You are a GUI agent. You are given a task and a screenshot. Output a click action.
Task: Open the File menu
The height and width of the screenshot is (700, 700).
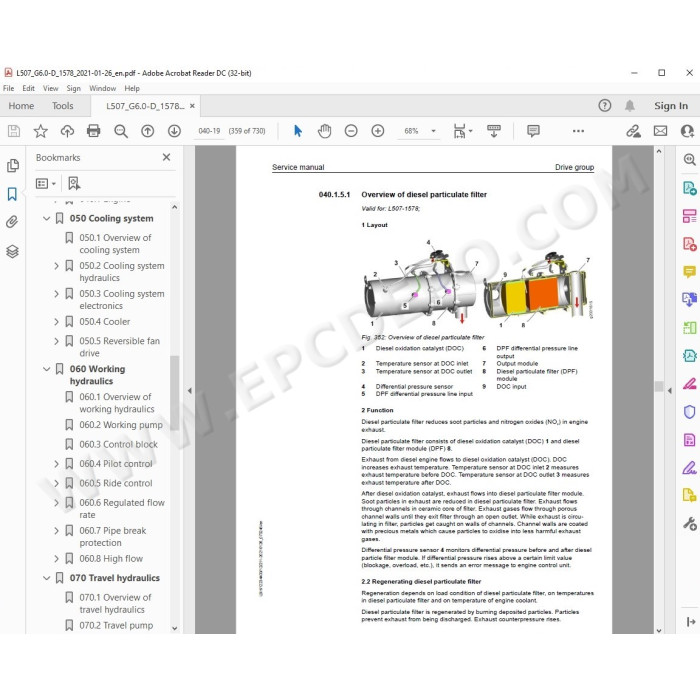click(x=8, y=88)
